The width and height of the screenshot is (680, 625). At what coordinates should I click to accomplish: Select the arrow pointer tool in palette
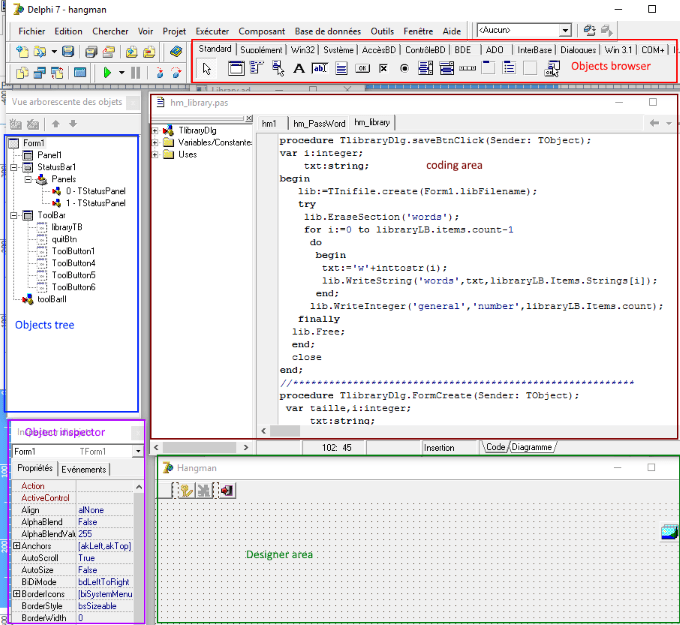207,69
